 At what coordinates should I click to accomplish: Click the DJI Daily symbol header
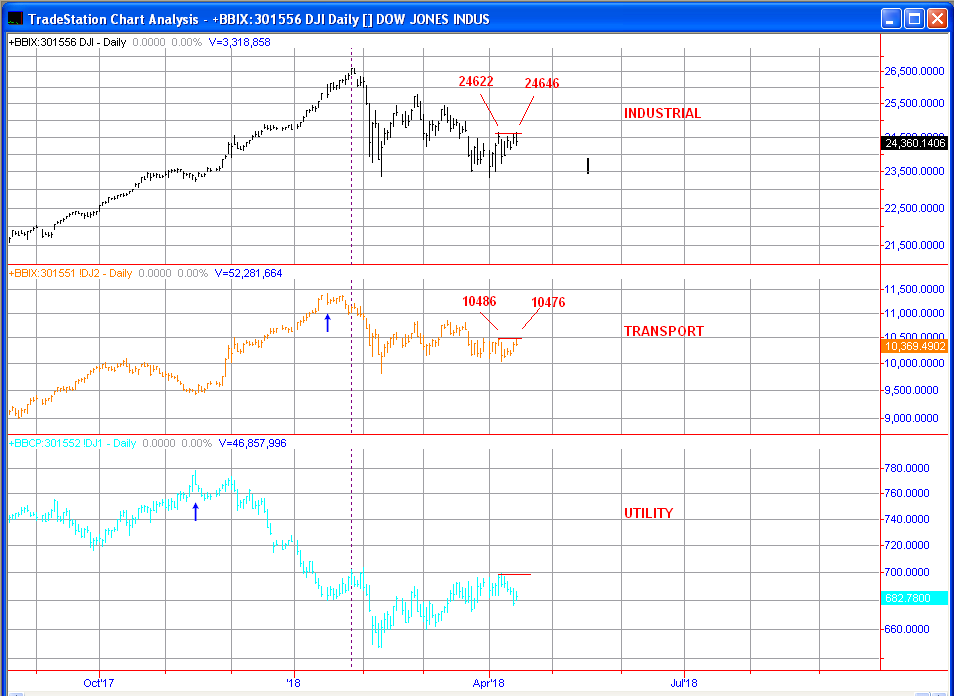[x=67, y=42]
